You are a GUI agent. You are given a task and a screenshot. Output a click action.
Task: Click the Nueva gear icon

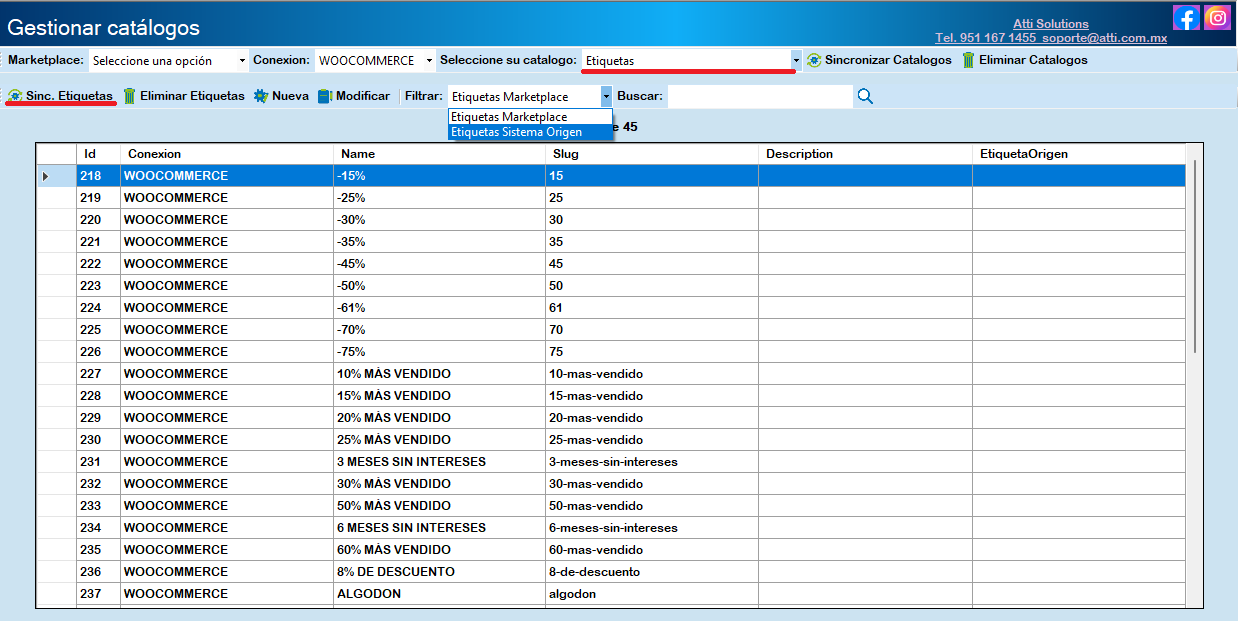coord(261,96)
